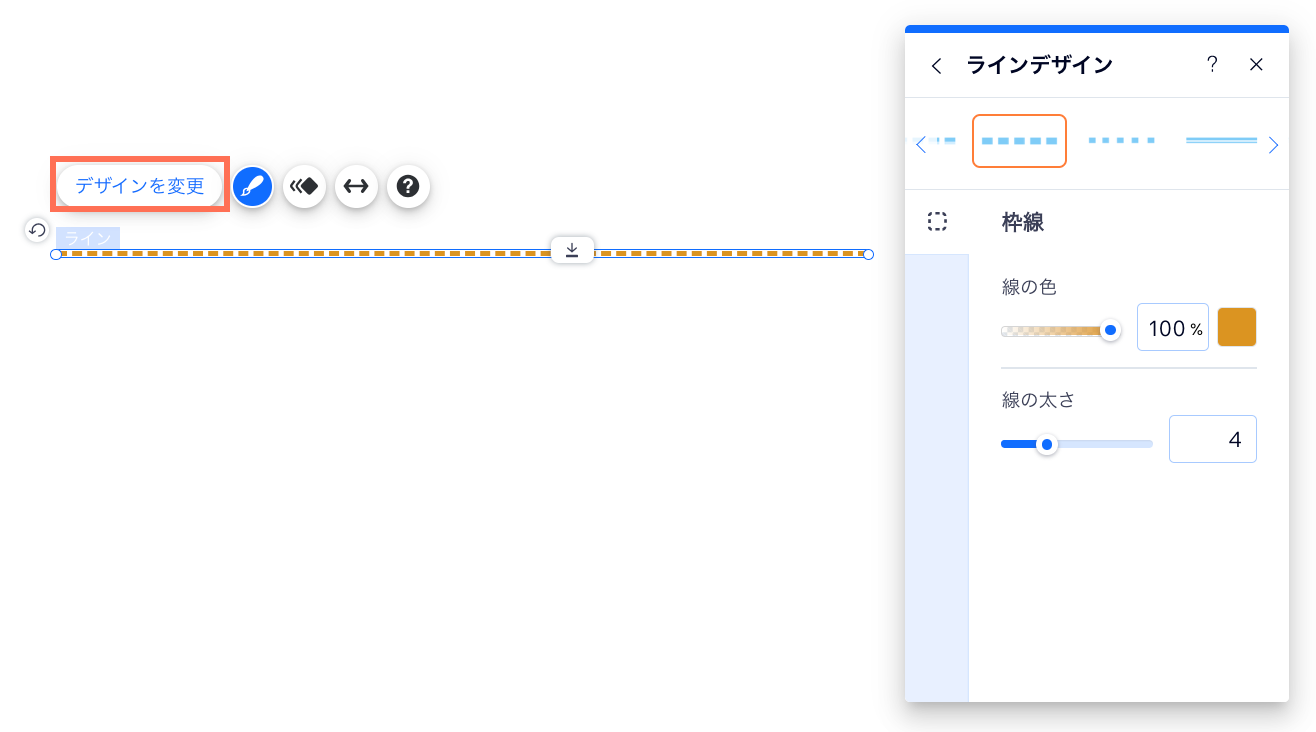The width and height of the screenshot is (1316, 732).
Task: Select the orange dashed line on canvas
Action: coord(462,254)
